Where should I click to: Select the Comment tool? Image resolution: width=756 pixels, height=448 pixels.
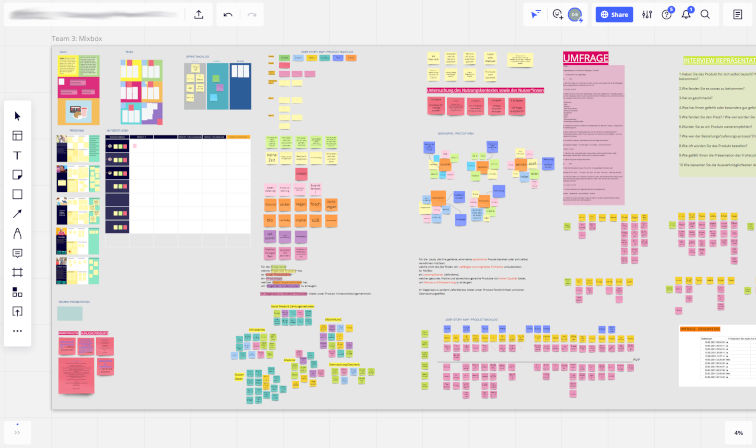pos(17,253)
